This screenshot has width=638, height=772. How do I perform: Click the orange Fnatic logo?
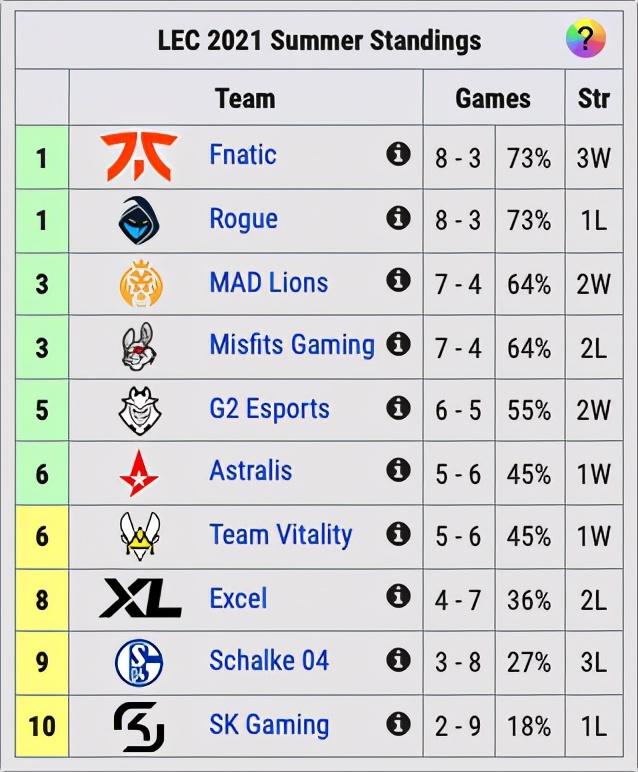[x=139, y=156]
